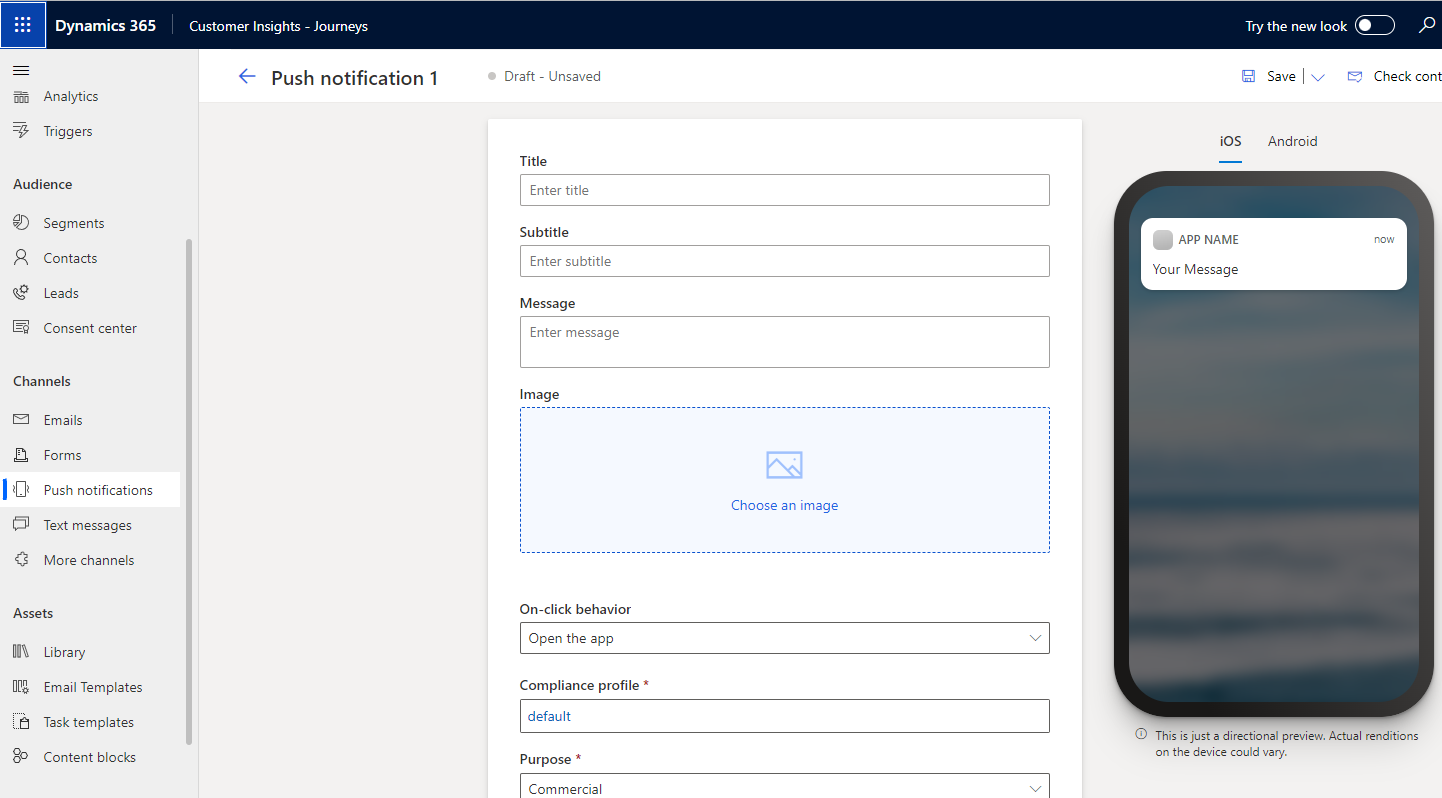Image resolution: width=1442 pixels, height=798 pixels.
Task: Click the Title input field
Action: click(x=784, y=190)
